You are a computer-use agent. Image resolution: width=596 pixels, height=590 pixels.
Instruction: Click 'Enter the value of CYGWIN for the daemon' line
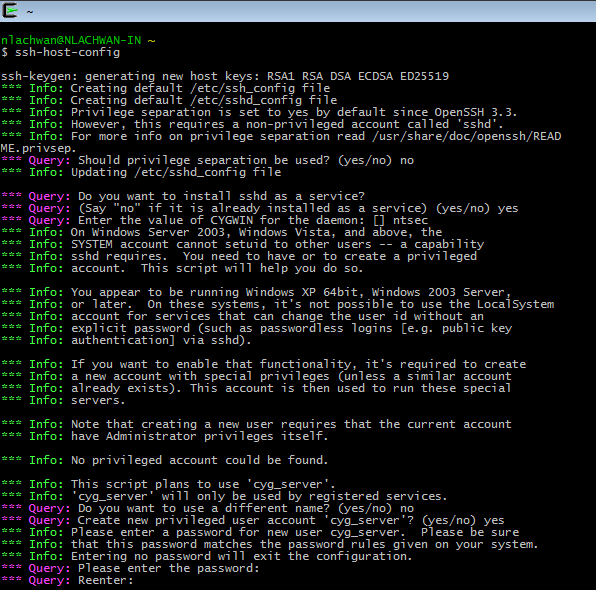[215, 220]
